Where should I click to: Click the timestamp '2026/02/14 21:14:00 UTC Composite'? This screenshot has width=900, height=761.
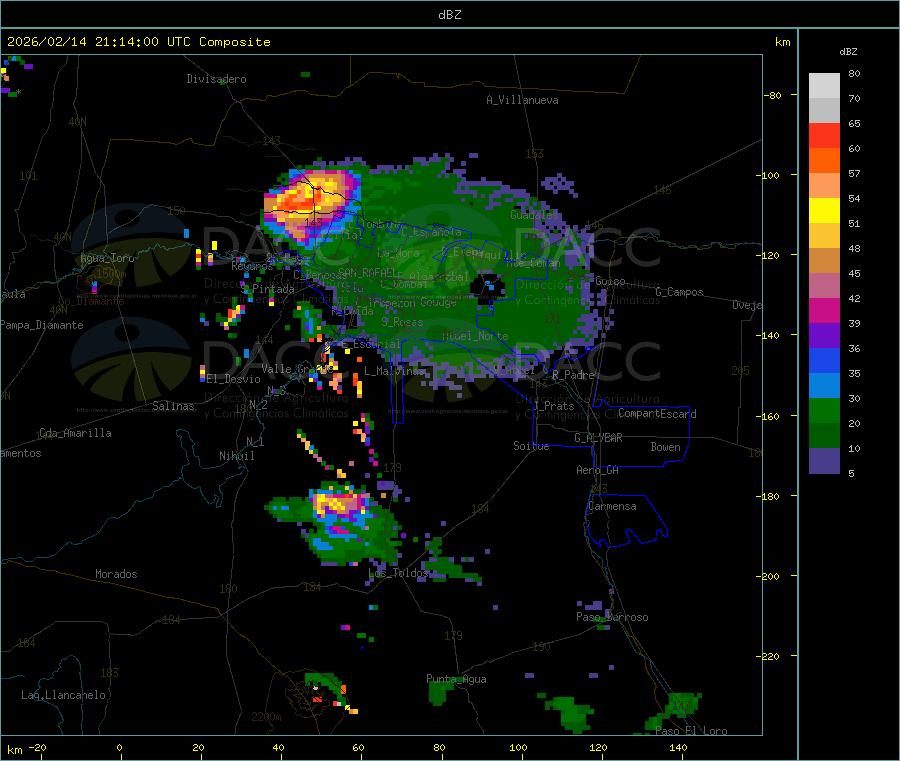coord(138,42)
